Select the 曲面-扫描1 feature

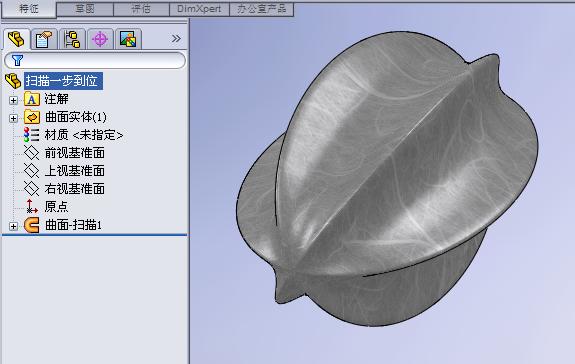tap(73, 225)
